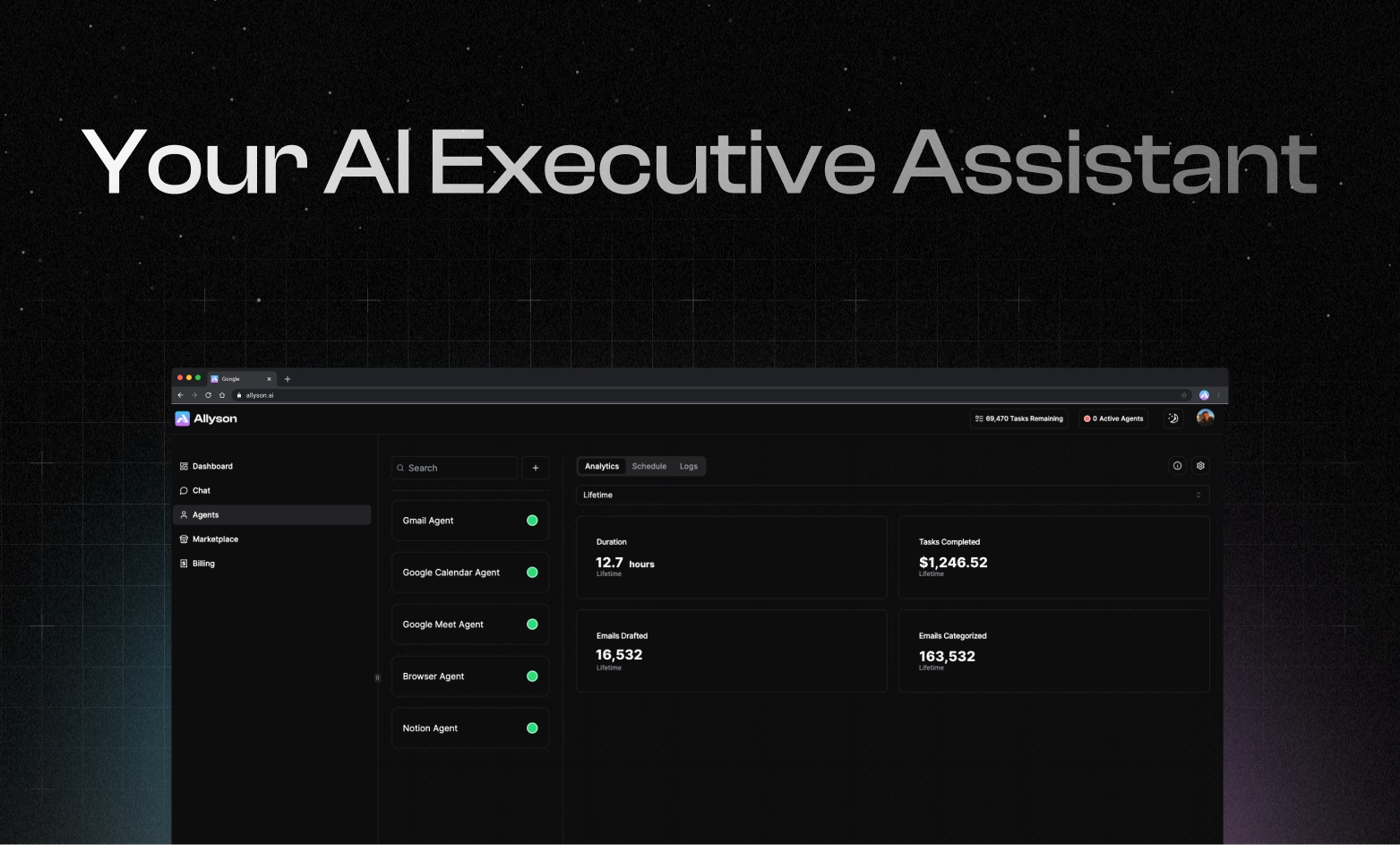This screenshot has height=845, width=1400.
Task: Switch to the Logs tab
Action: click(688, 467)
